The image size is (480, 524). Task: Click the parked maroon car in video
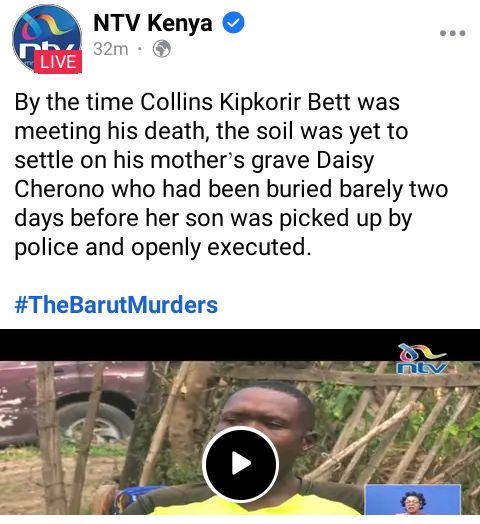(72, 403)
